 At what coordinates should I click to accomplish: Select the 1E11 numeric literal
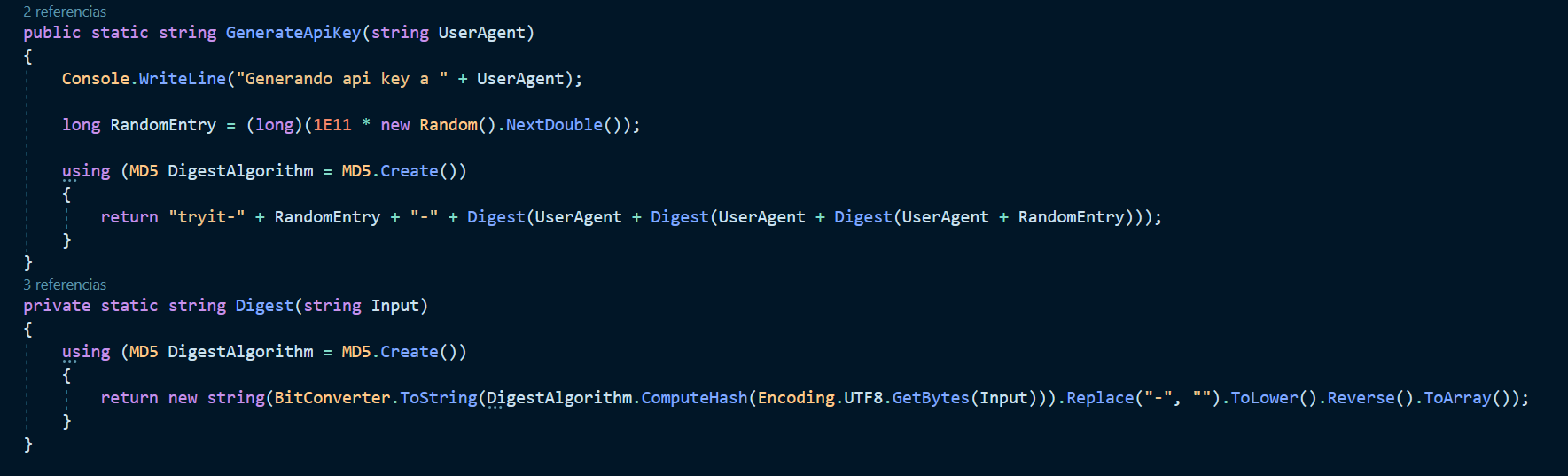point(332,125)
